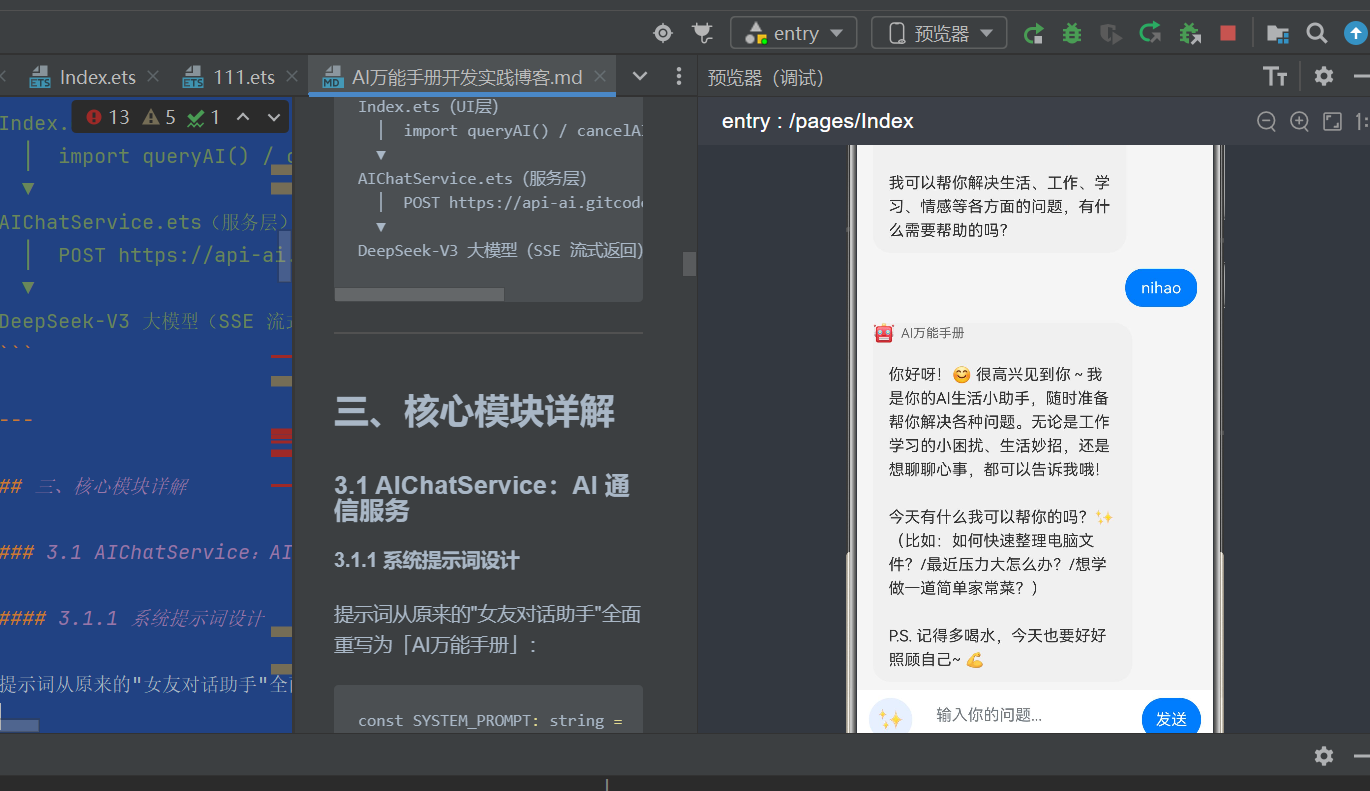The image size is (1370, 791).
Task: Click the attach debugger to process icon
Action: 1189,33
